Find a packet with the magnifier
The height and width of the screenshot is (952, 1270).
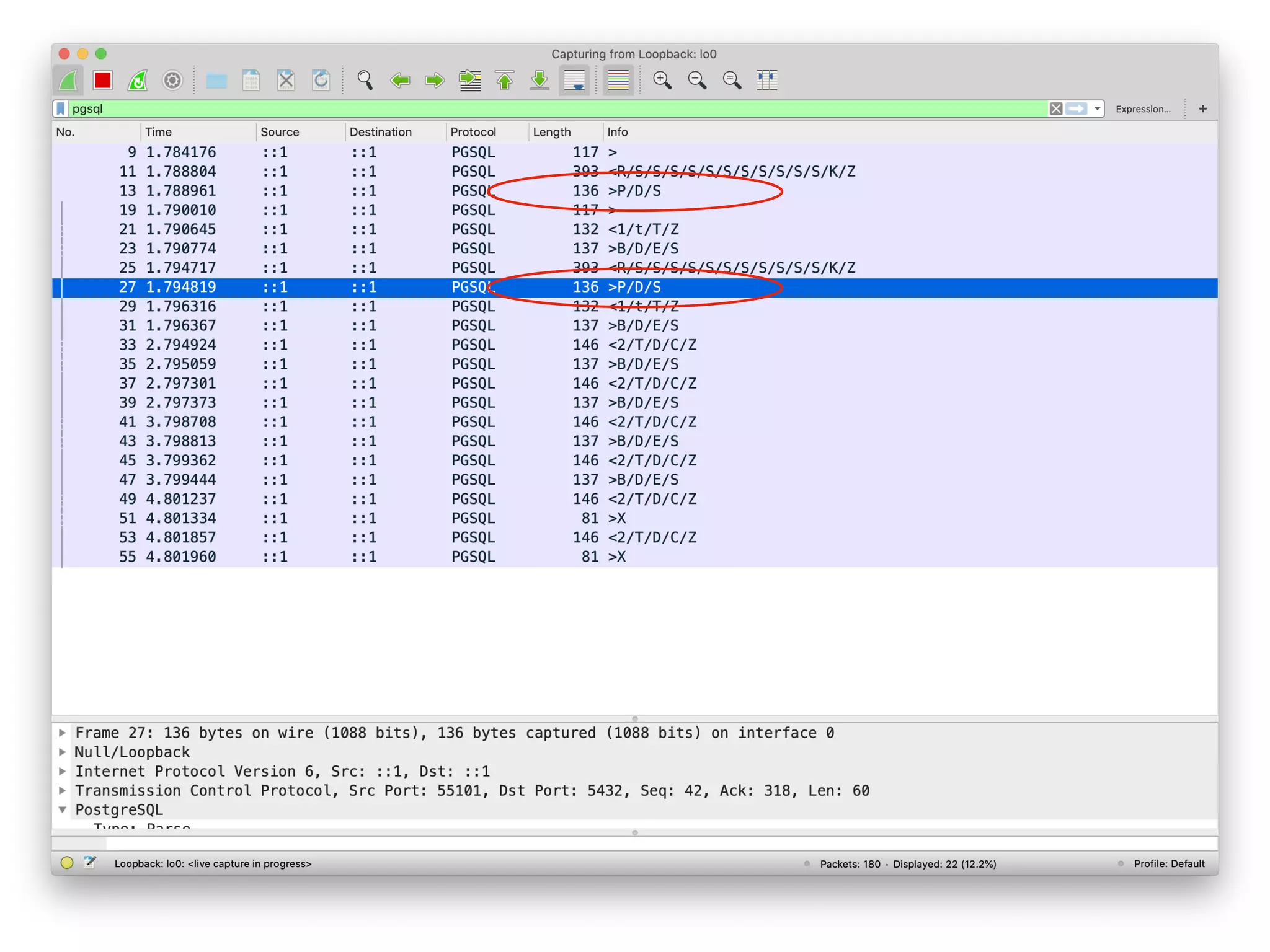coord(365,80)
